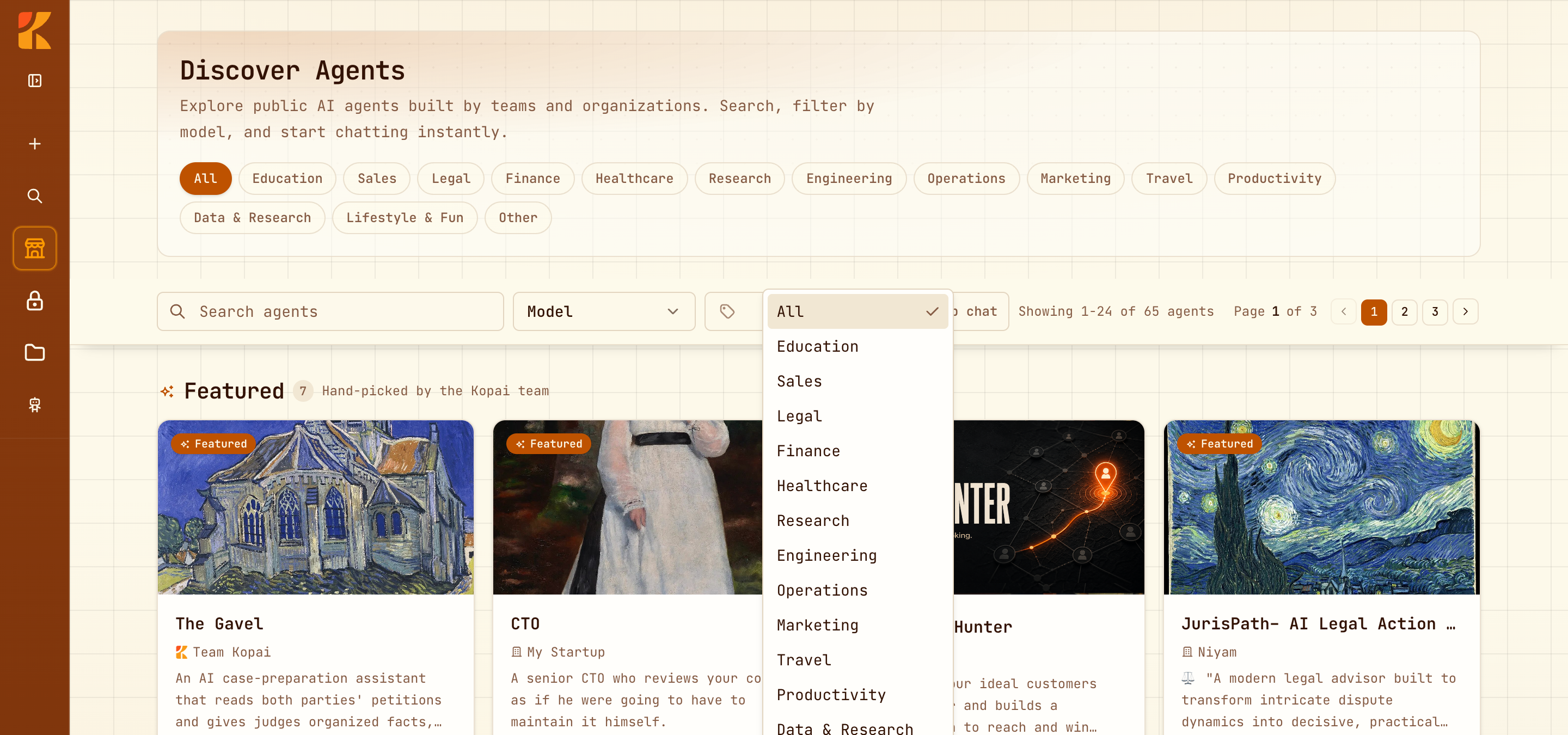Click the Kopai logo icon
1568x735 pixels.
[35, 30]
